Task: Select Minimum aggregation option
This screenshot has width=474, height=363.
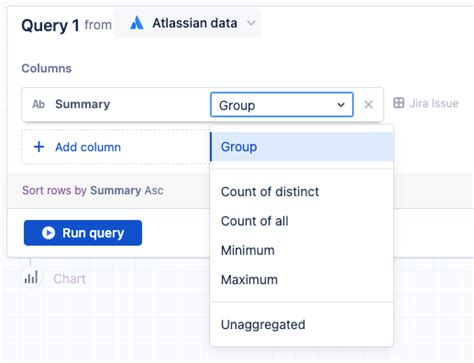Action: [x=302, y=250]
